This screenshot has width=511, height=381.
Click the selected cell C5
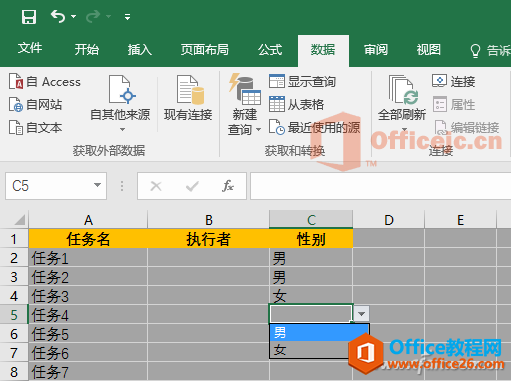(x=311, y=314)
